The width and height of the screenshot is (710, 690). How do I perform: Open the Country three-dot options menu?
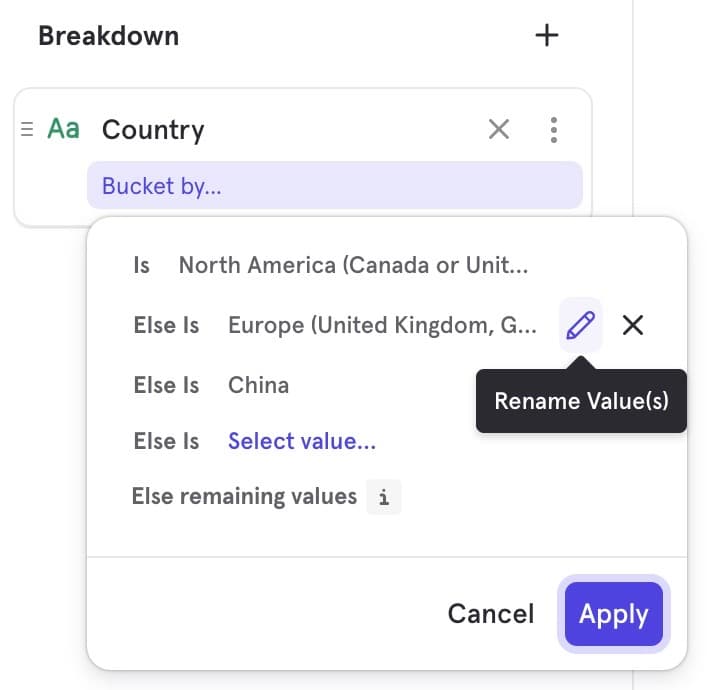pyautogui.click(x=553, y=129)
